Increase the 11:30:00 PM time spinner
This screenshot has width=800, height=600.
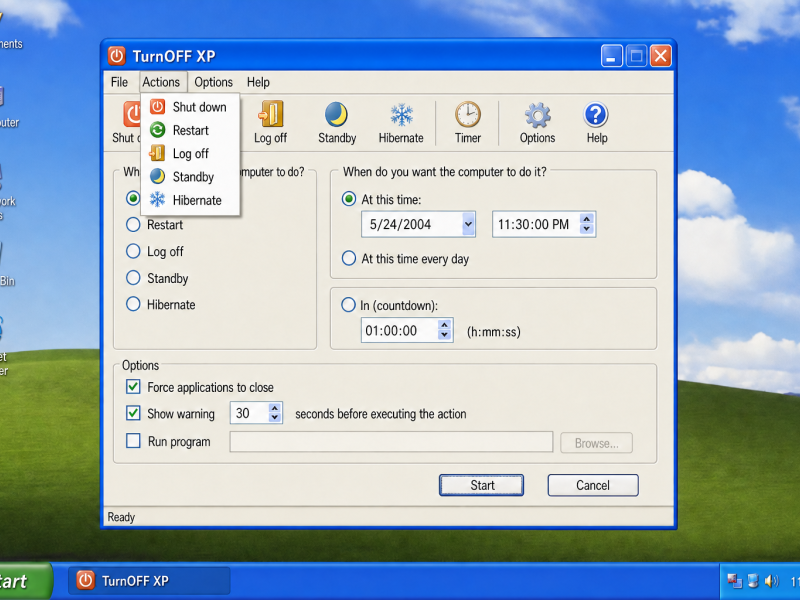587,219
